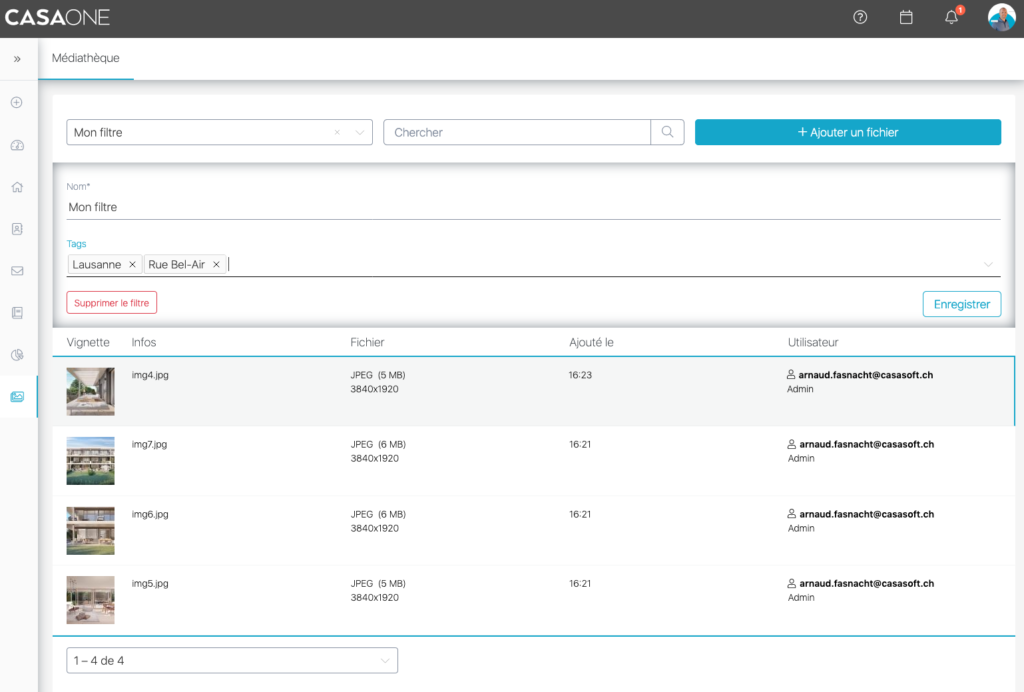Clear the Mon filtre selection
This screenshot has height=692, width=1024.
tap(337, 132)
